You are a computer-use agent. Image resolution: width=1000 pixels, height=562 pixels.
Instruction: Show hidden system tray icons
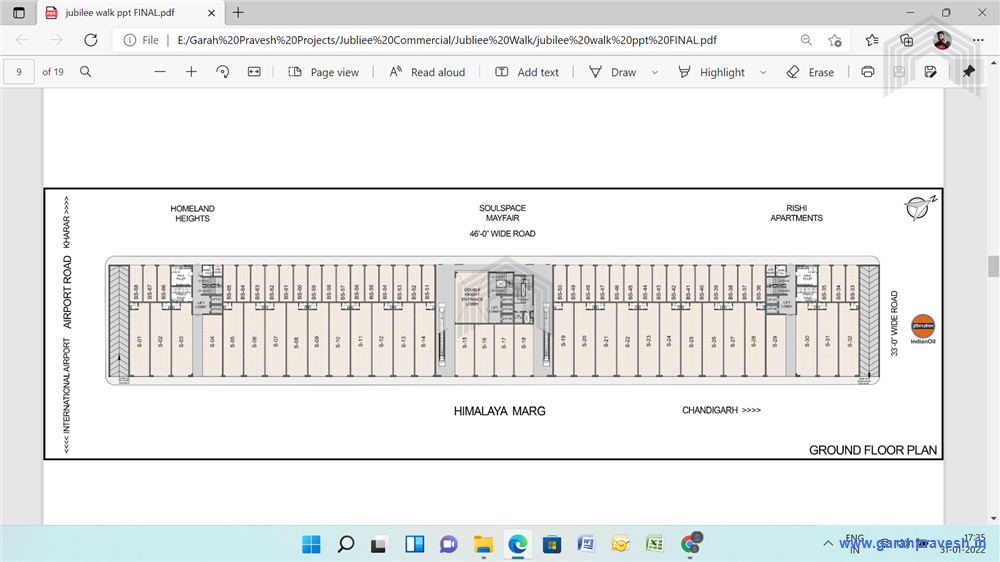point(827,543)
